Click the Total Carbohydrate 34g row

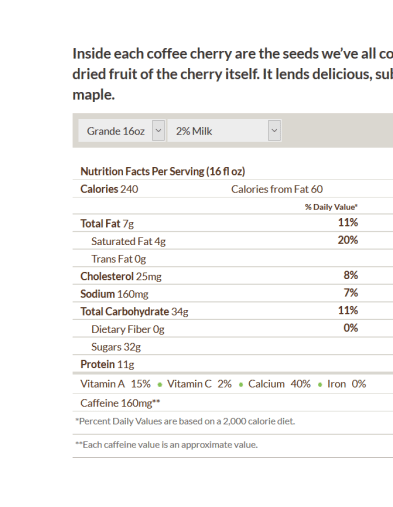click(x=233, y=311)
